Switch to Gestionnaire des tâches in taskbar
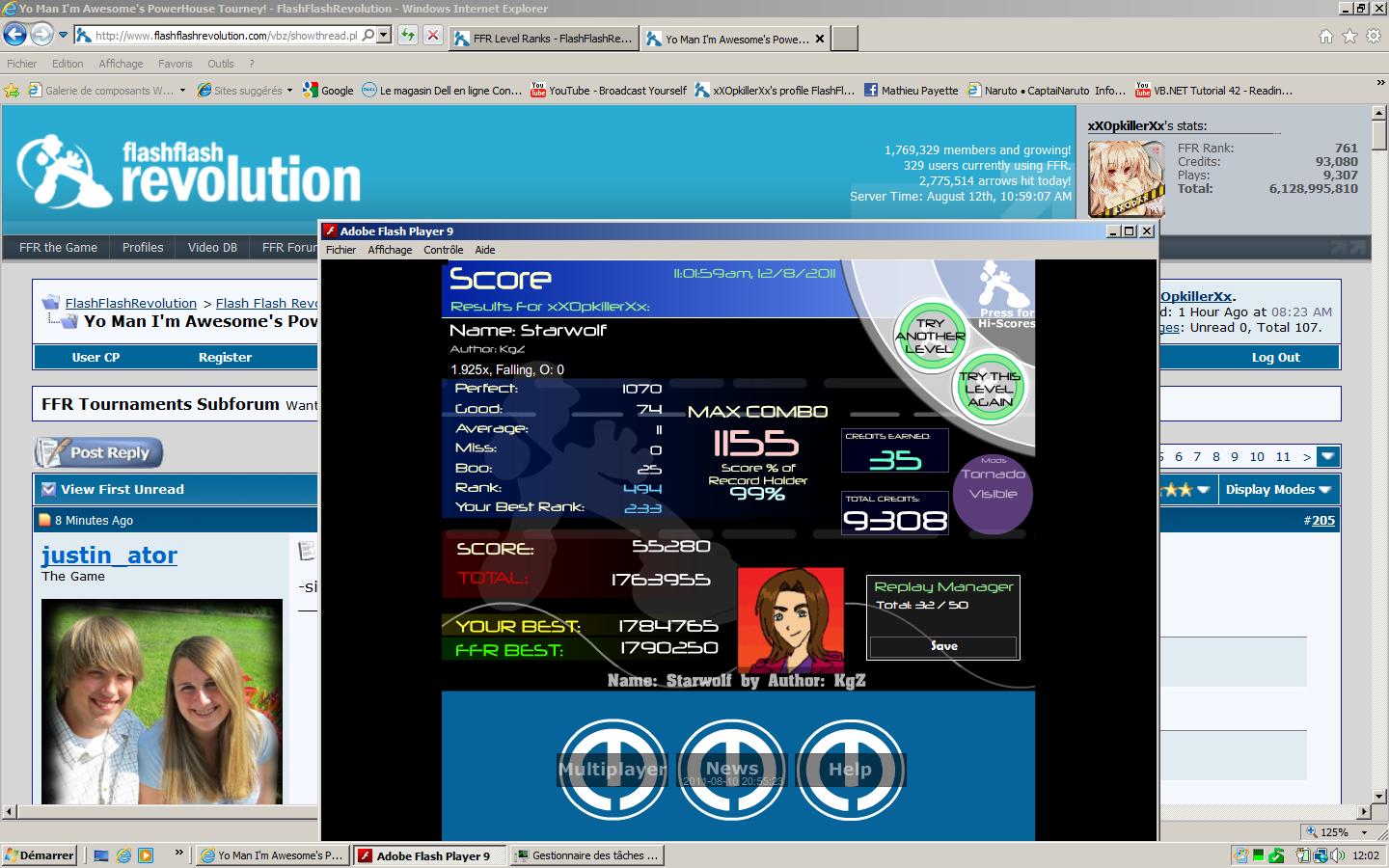This screenshot has width=1389, height=868. pyautogui.click(x=587, y=855)
